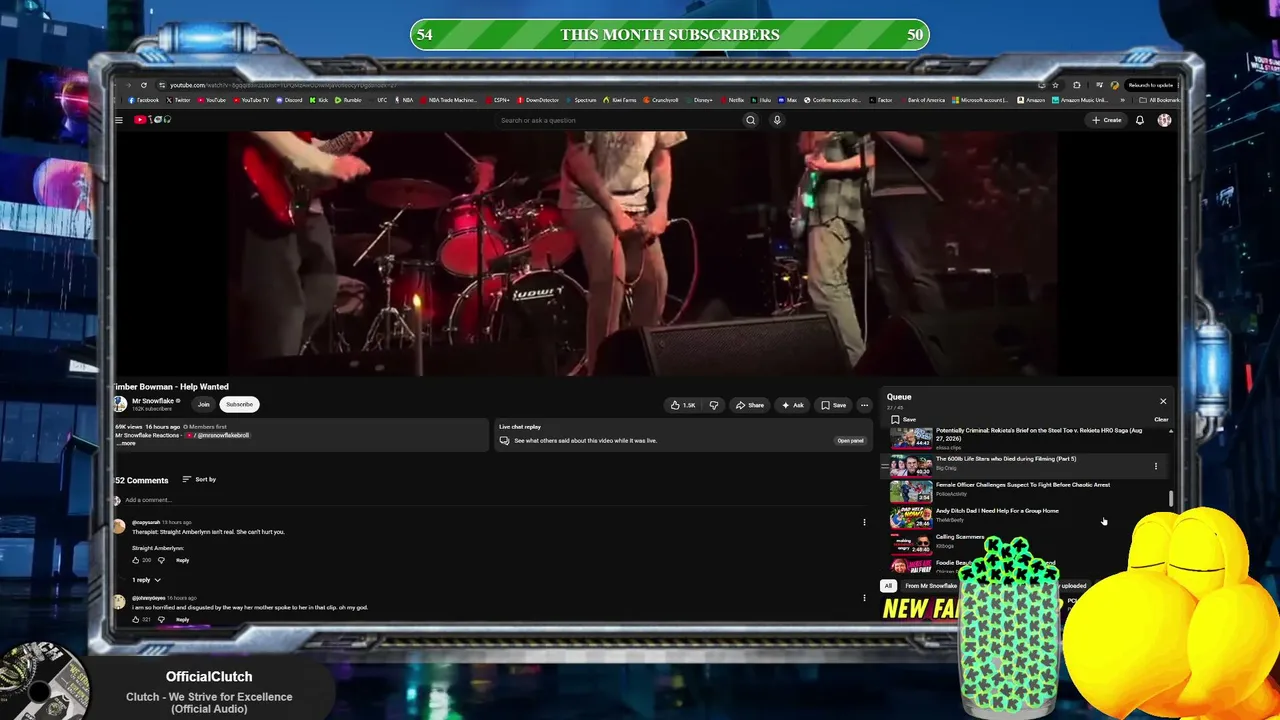1280x720 pixels.
Task: Like @johnnydeyes's comment
Action: tap(136, 620)
